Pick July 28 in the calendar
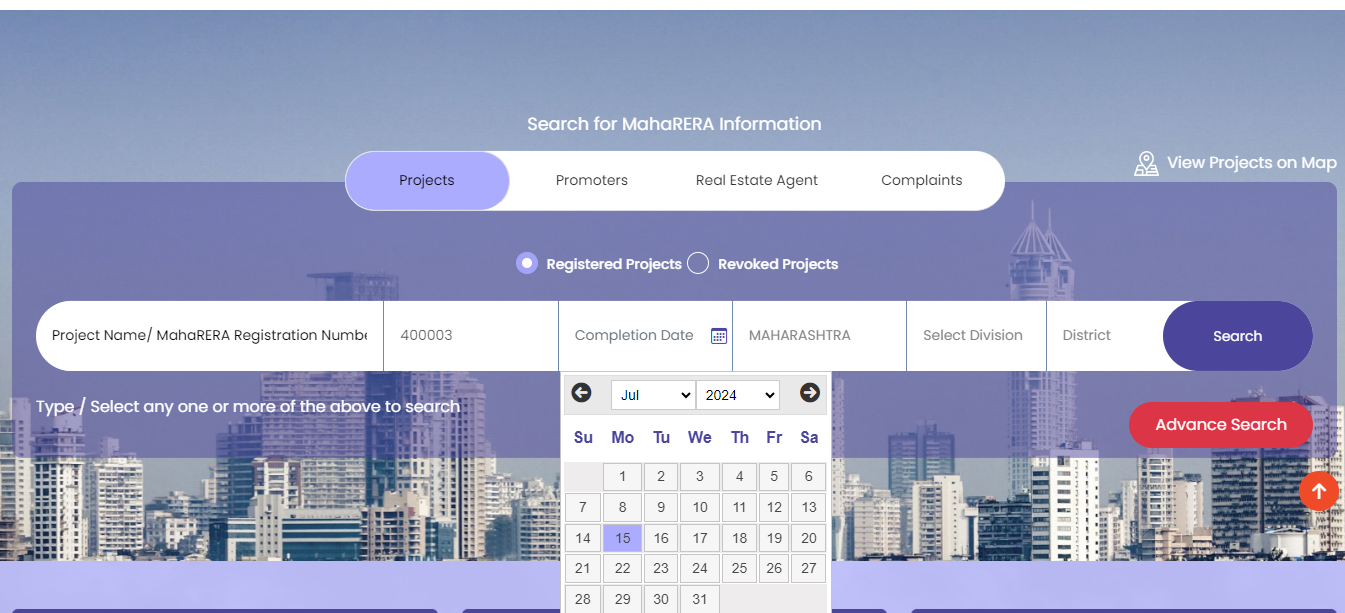 coord(583,599)
